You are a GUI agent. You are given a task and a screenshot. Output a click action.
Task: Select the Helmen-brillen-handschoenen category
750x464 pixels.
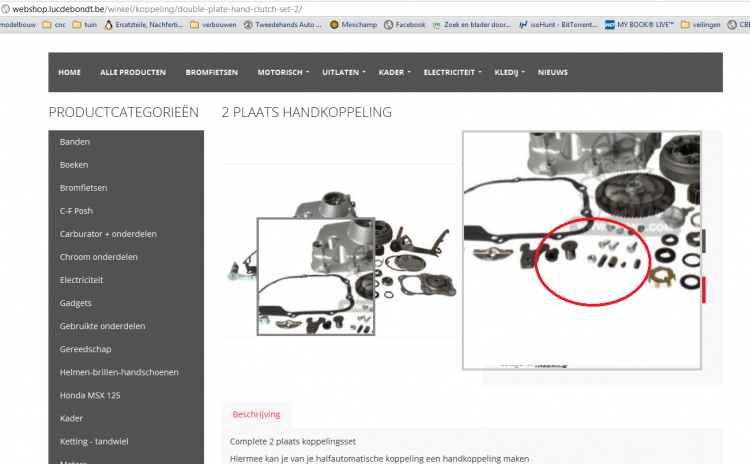coord(119,372)
